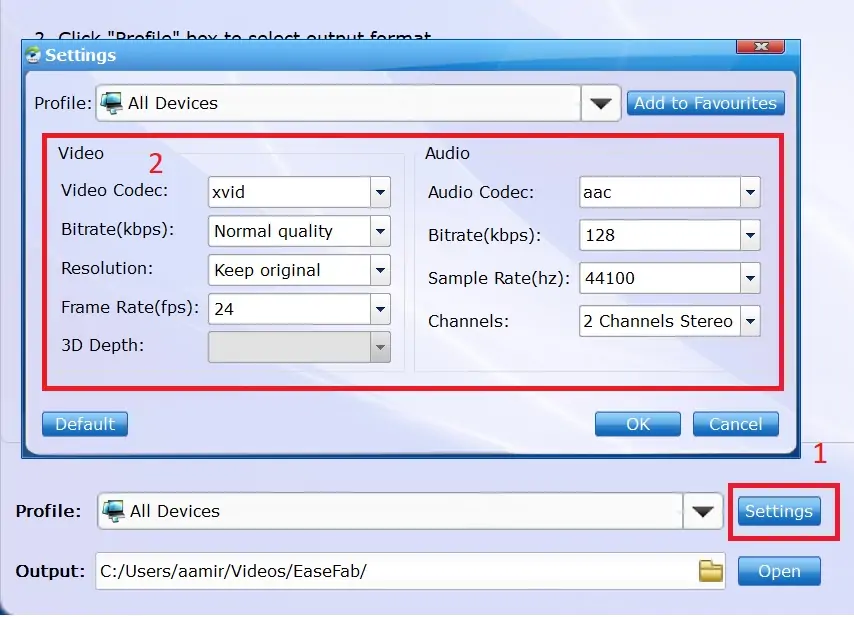This screenshot has height=617, width=854.
Task: Open the audio Bitrate 128 dropdown
Action: pyautogui.click(x=750, y=235)
